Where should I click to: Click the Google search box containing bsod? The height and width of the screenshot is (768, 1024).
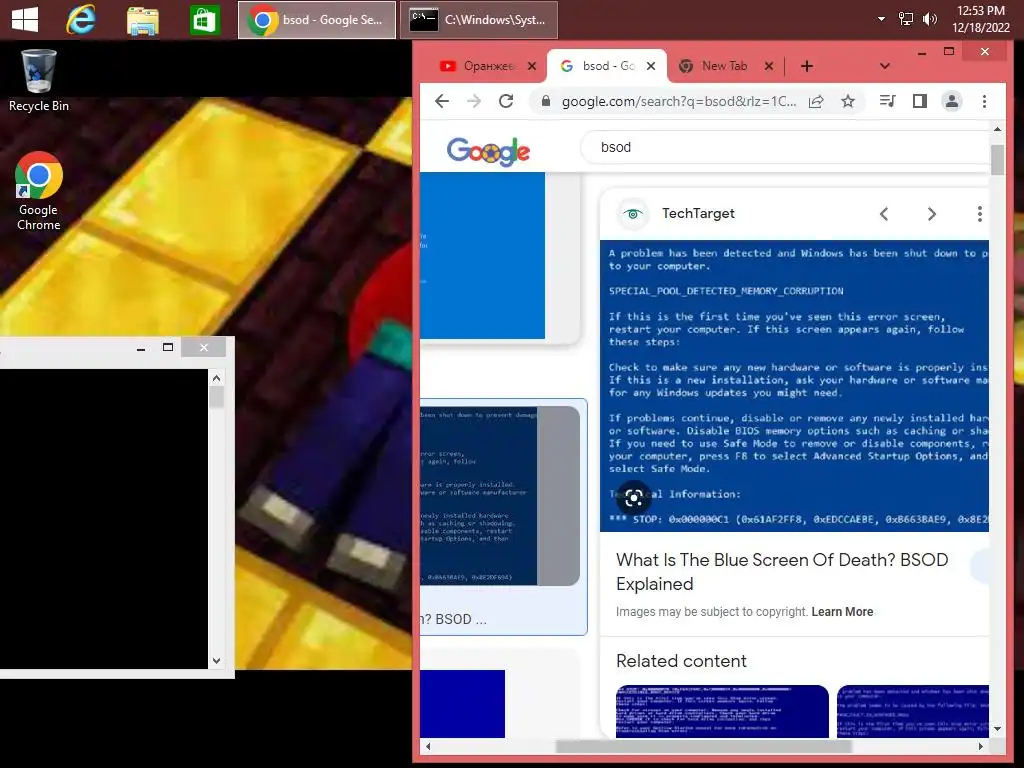coord(785,147)
